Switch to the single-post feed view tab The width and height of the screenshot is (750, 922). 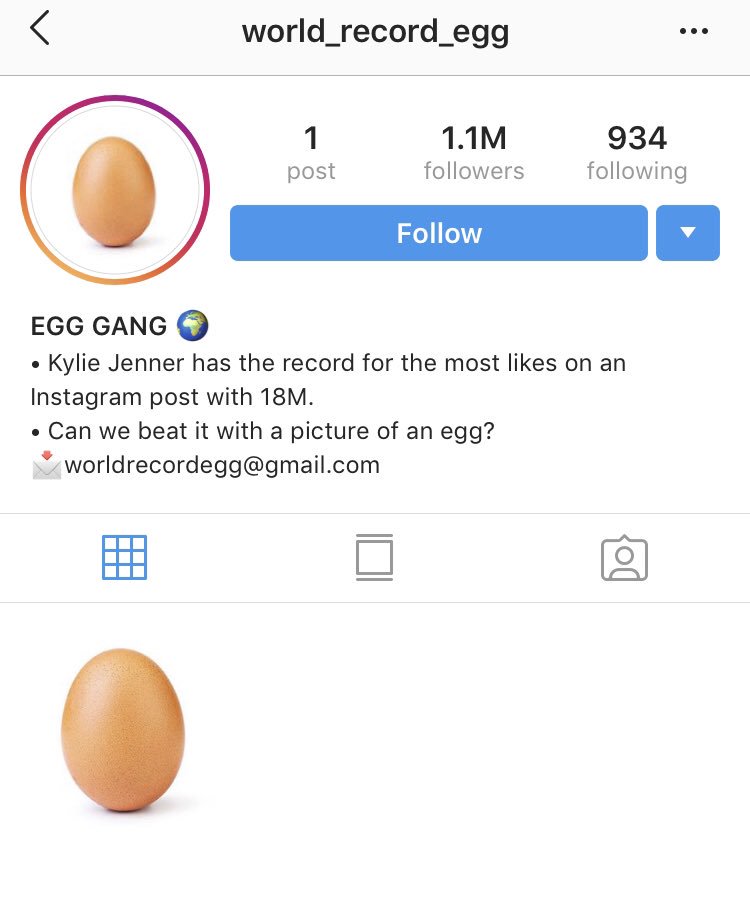click(x=374, y=557)
